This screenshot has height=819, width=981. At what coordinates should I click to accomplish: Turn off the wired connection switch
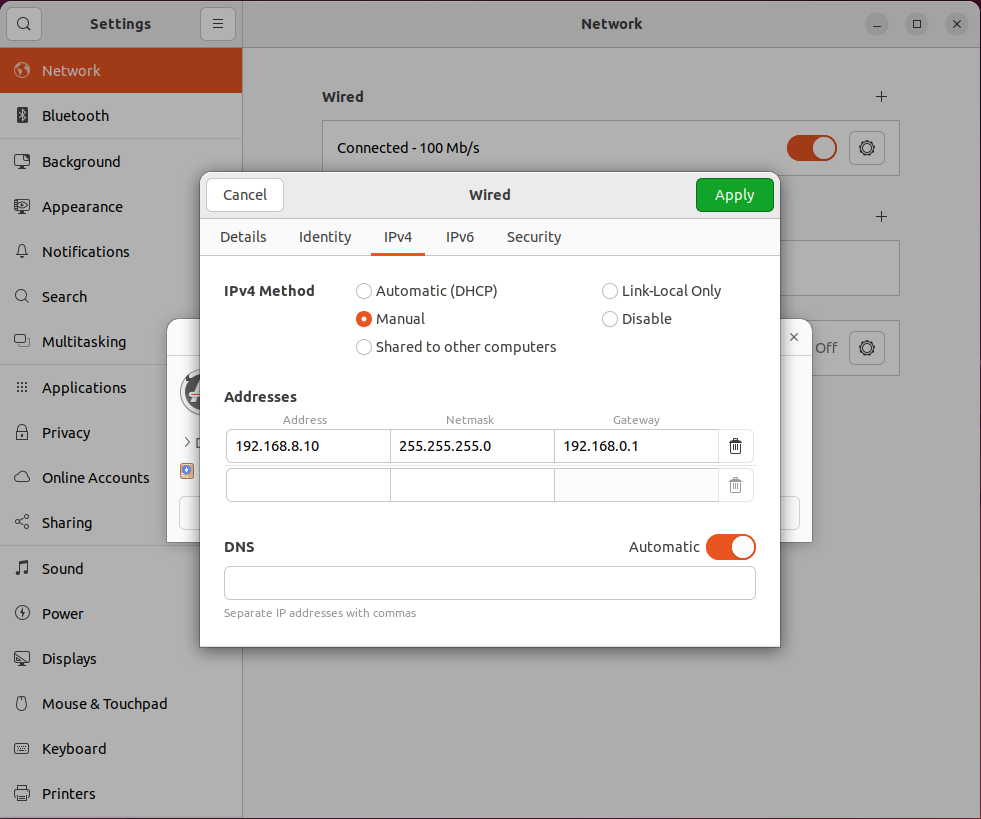[x=811, y=148]
